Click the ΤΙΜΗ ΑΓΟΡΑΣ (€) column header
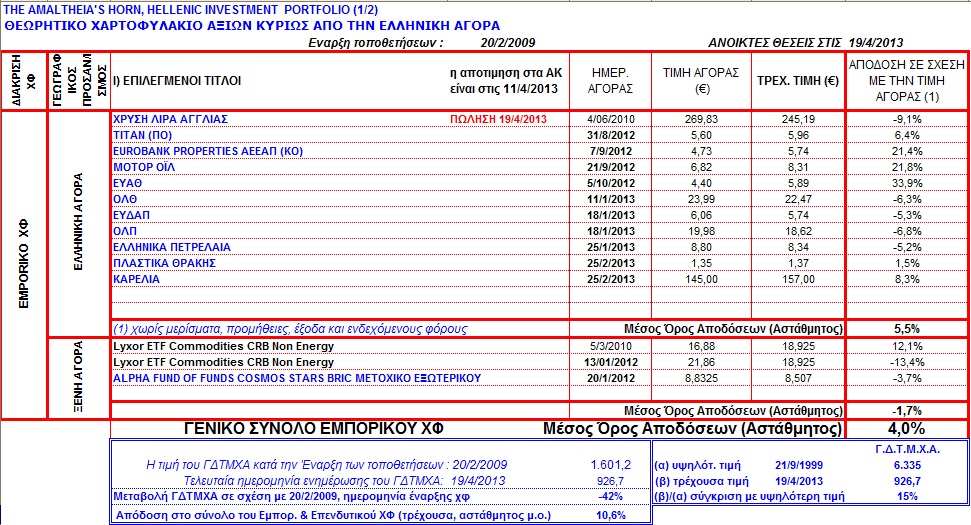Screen dimensions: 971x525 [x=701, y=81]
